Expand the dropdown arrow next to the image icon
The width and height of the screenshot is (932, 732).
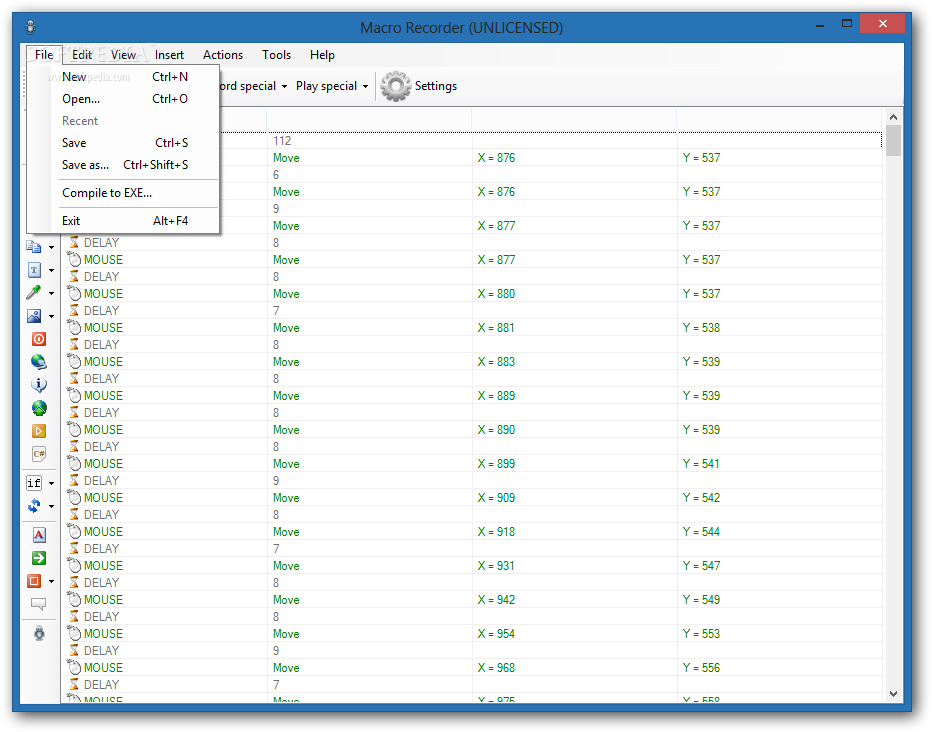coord(52,316)
